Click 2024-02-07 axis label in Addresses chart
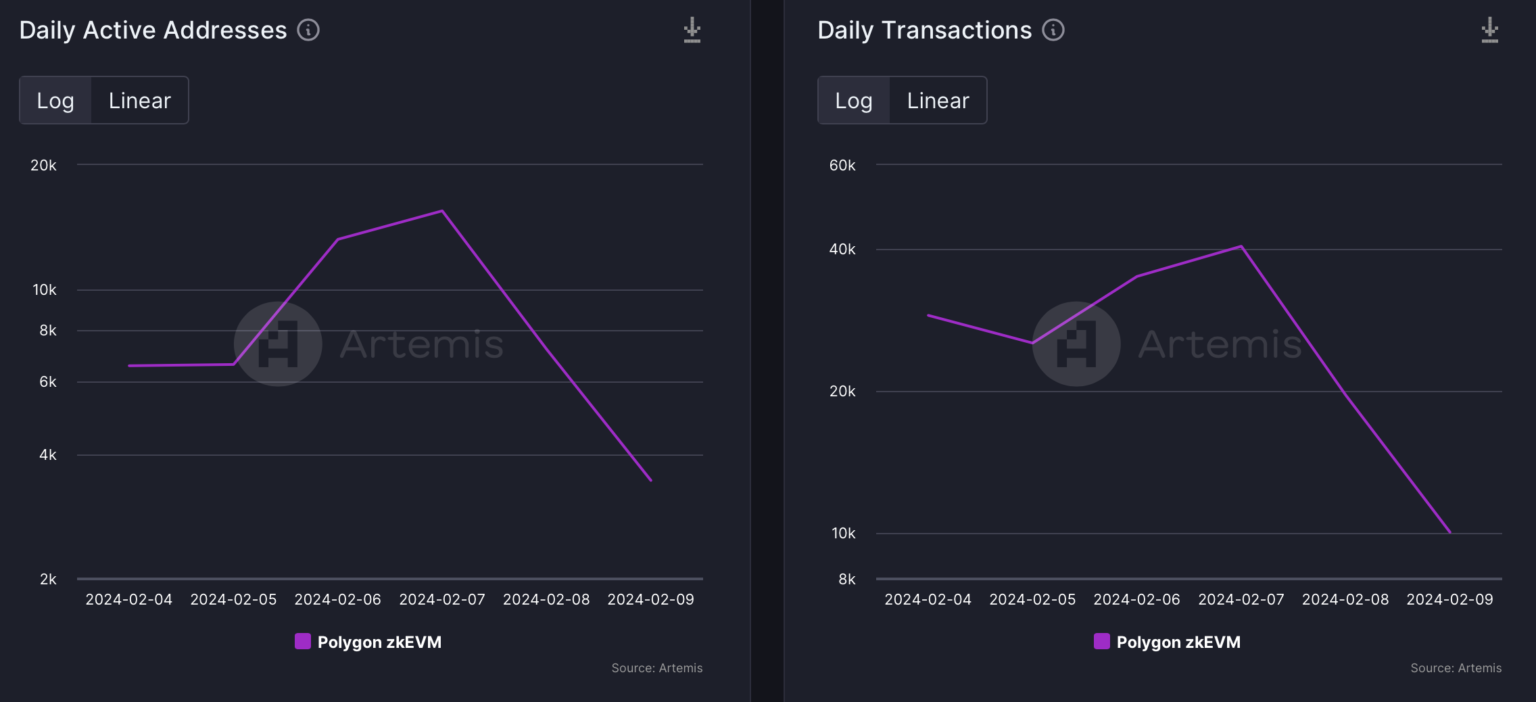The width and height of the screenshot is (1536, 702). [x=442, y=600]
